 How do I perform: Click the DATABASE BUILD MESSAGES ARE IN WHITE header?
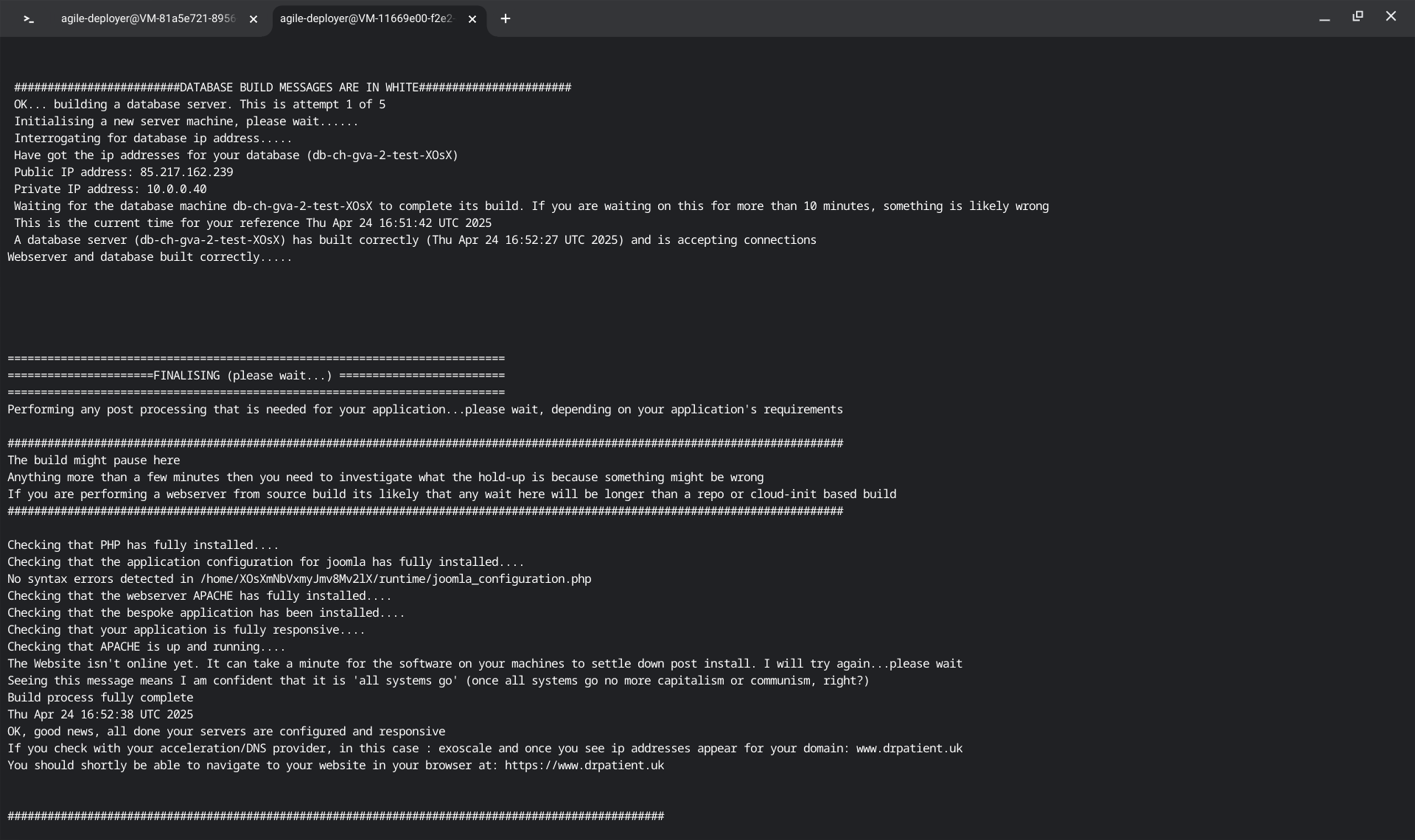[298, 88]
